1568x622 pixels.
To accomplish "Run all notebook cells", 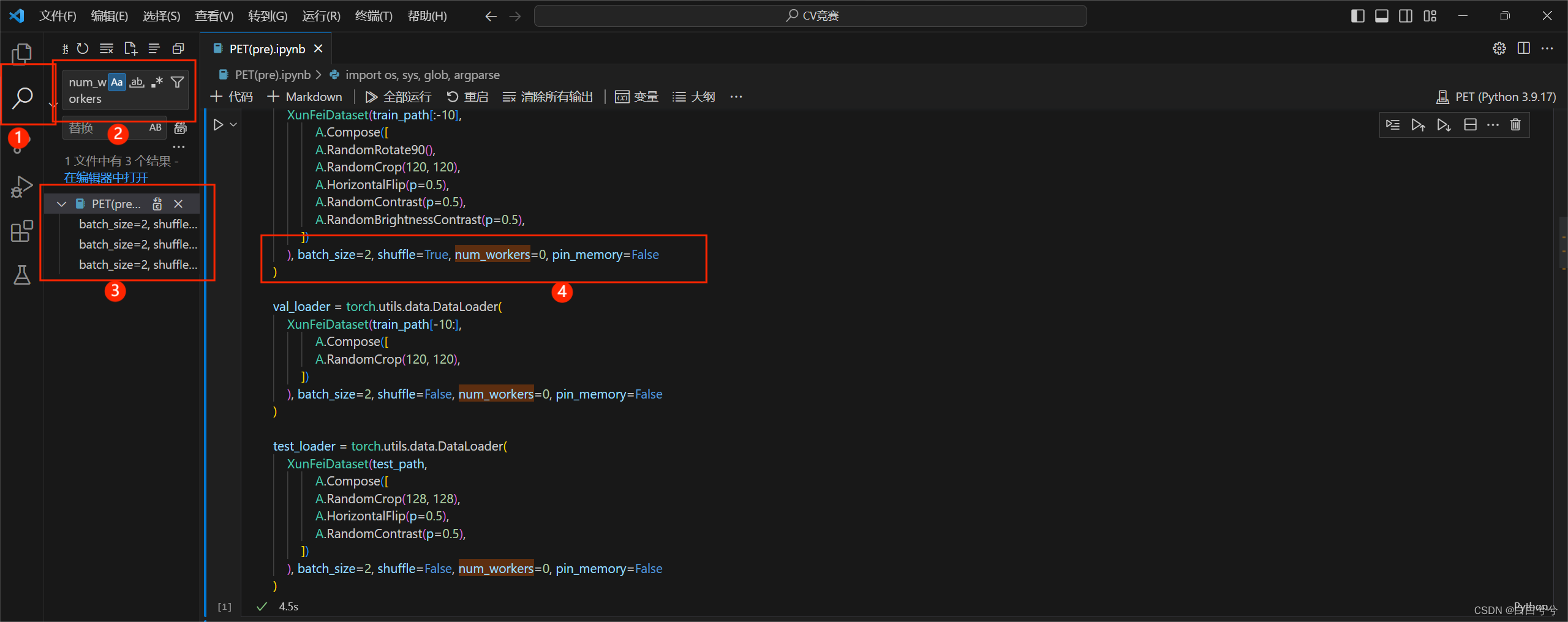I will click(x=398, y=97).
